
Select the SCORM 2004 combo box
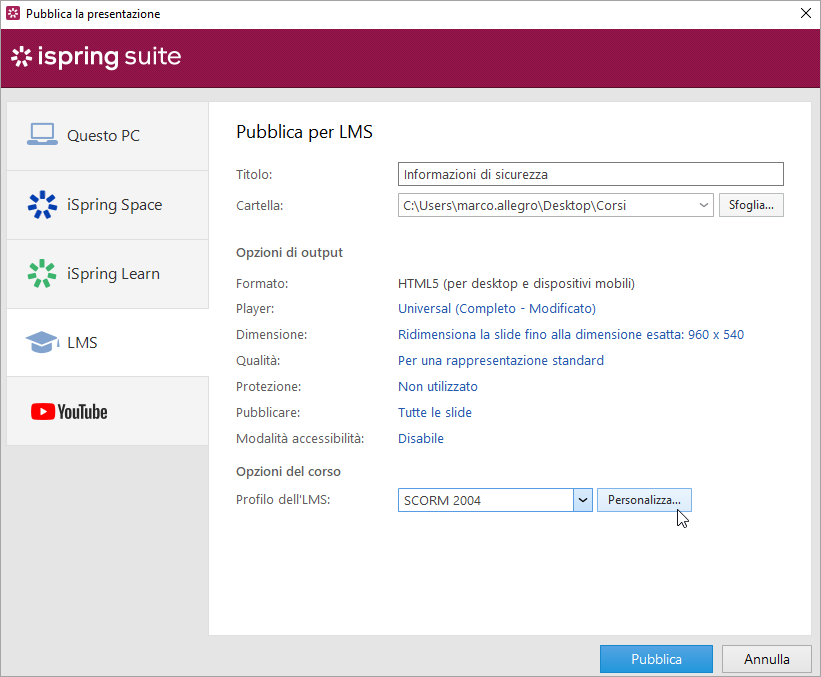click(x=485, y=500)
